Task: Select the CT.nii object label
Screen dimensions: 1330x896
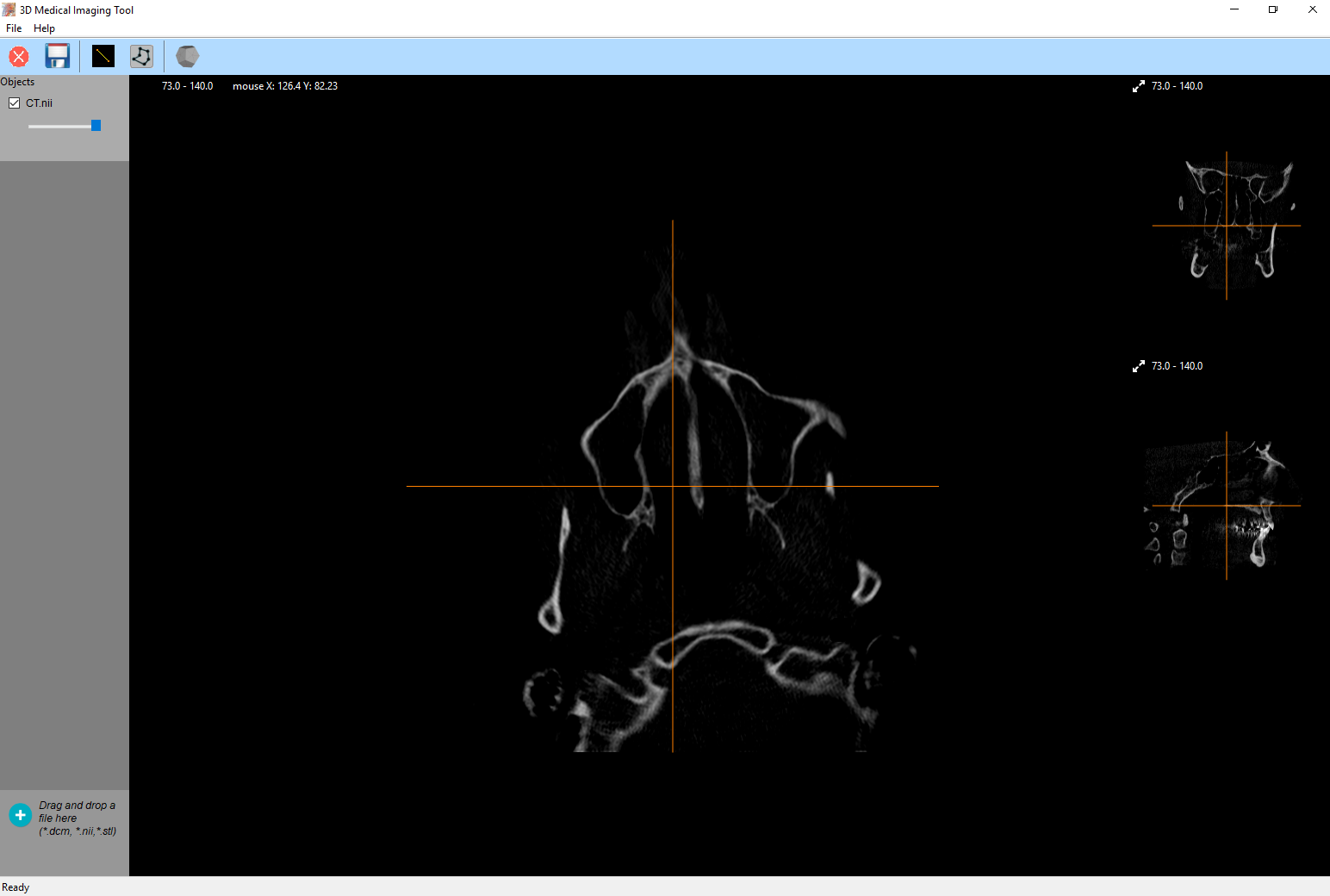Action: [39, 103]
